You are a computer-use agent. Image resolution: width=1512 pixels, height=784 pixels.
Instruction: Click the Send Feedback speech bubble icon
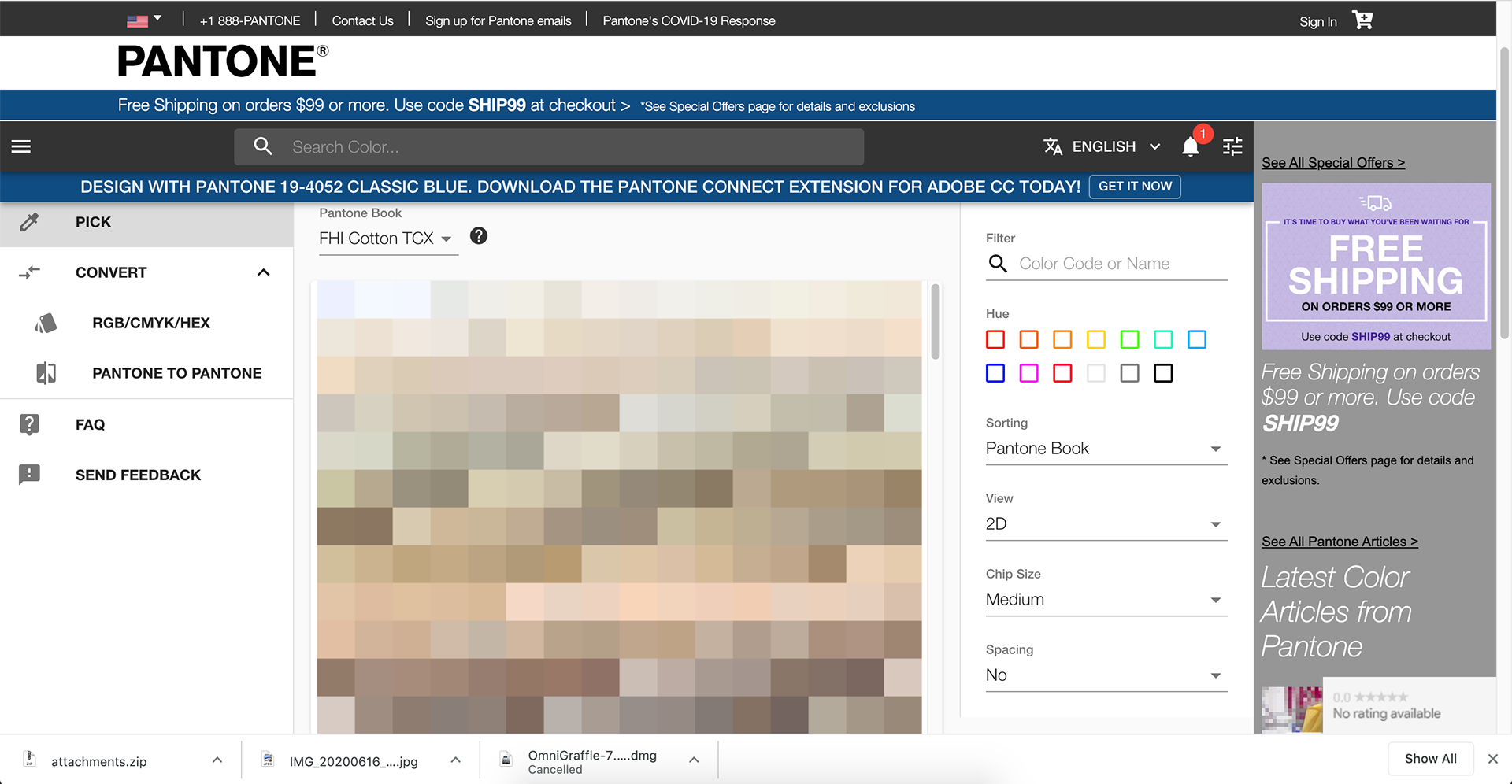point(29,475)
